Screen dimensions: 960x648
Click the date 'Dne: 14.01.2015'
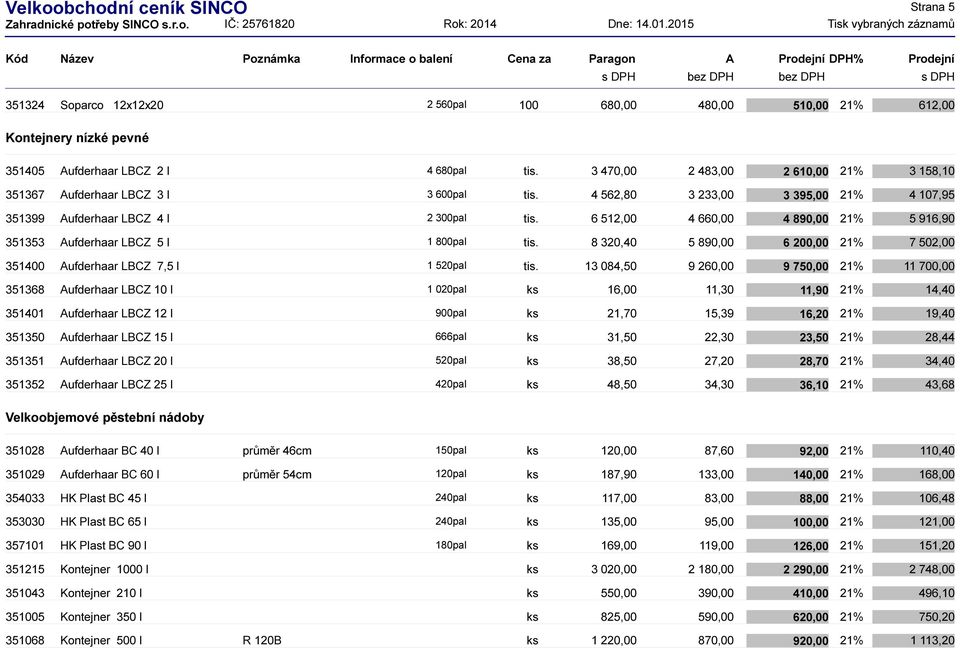[651, 24]
